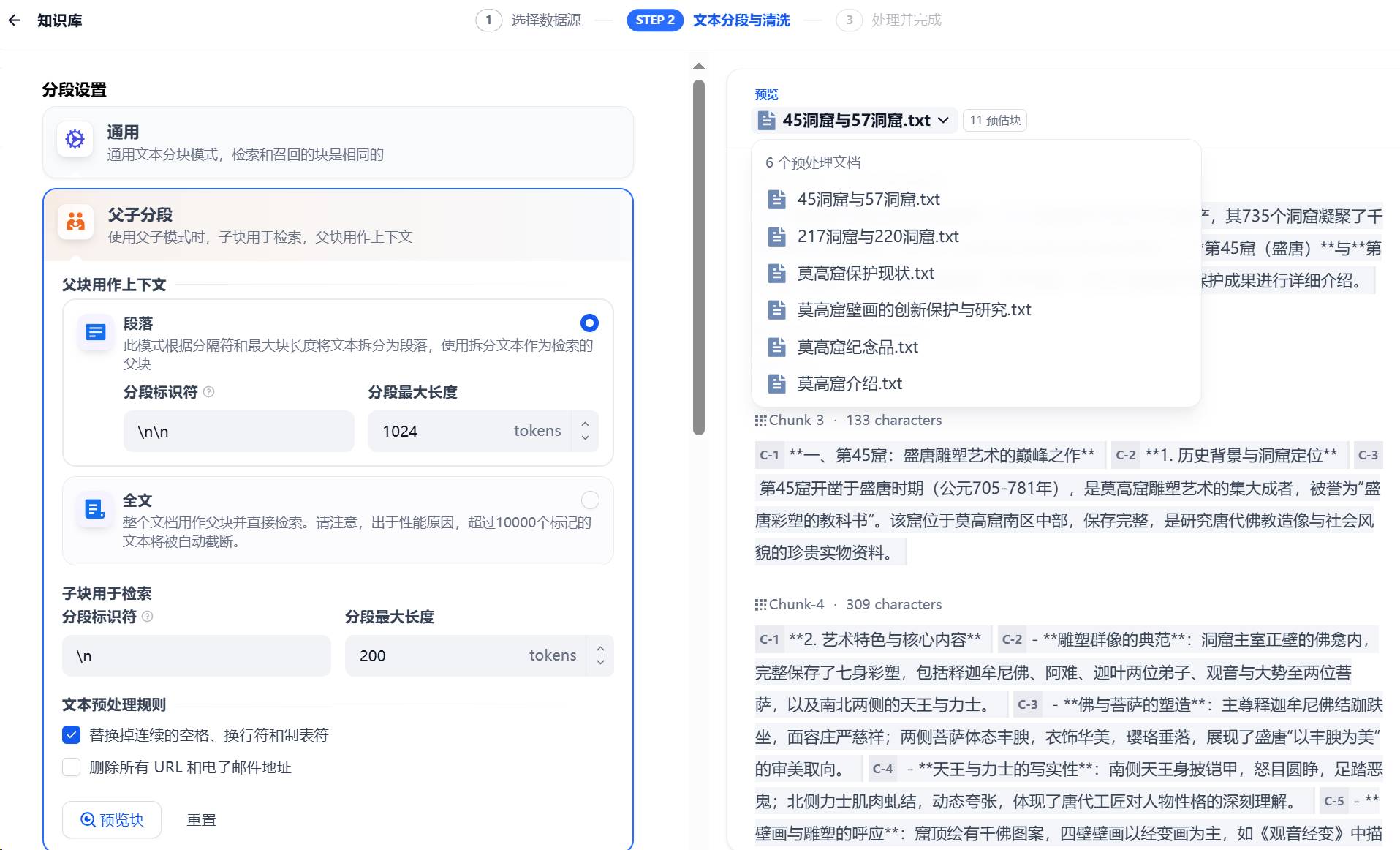
Task: Click the gear icon of 通用 mode
Action: (75, 139)
